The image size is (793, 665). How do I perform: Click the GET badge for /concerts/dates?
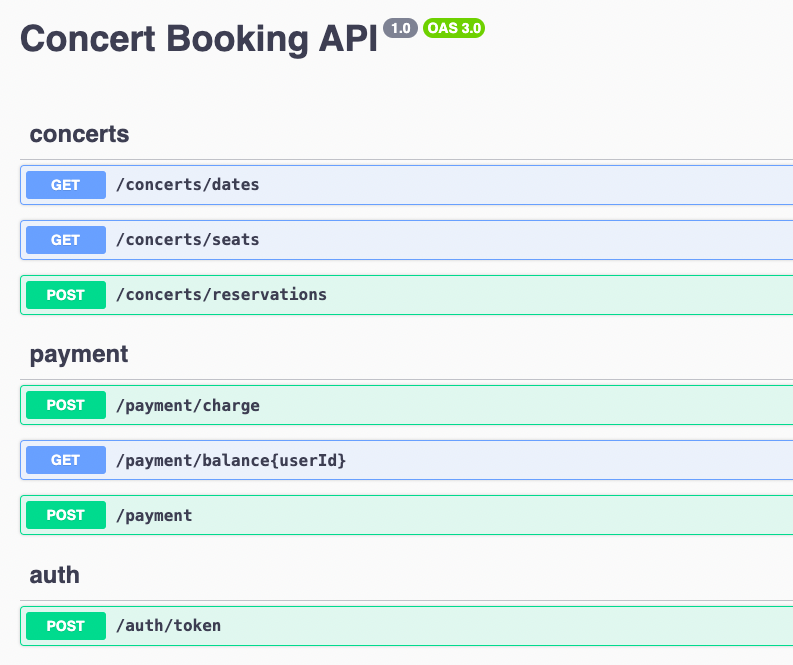65,185
